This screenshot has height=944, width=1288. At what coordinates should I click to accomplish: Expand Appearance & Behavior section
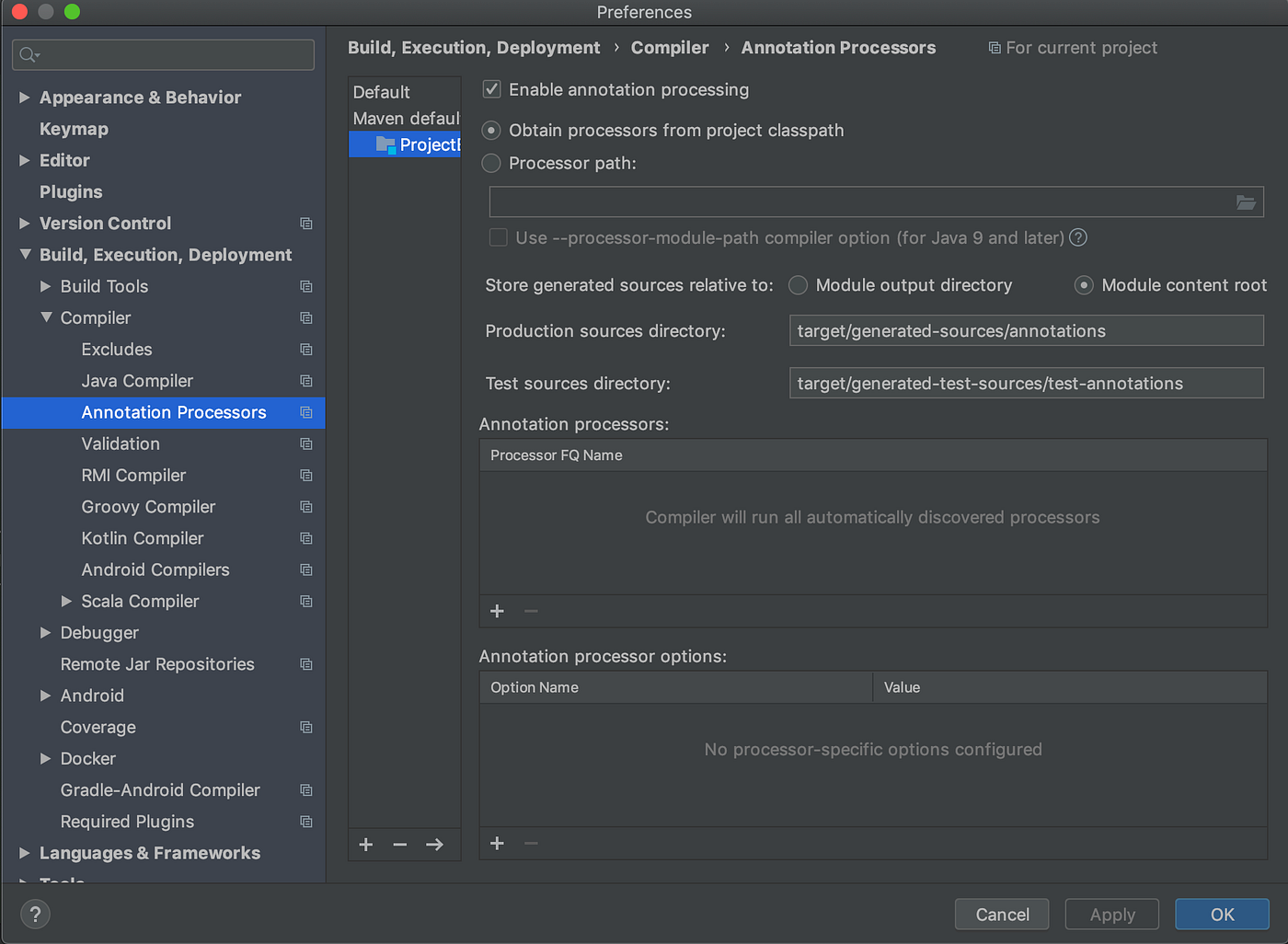coord(25,98)
